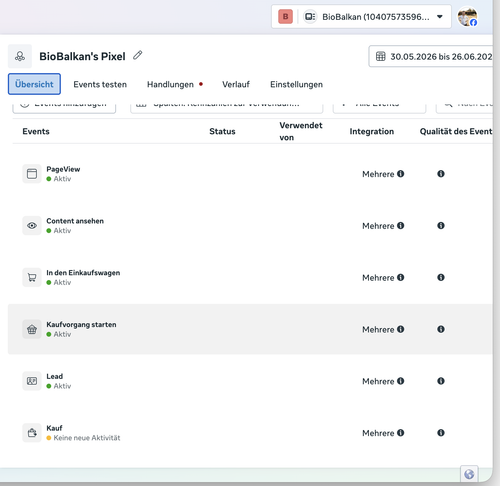Click the Verwendet von column header
Viewport: 500px width, 486px height.
[x=301, y=131]
